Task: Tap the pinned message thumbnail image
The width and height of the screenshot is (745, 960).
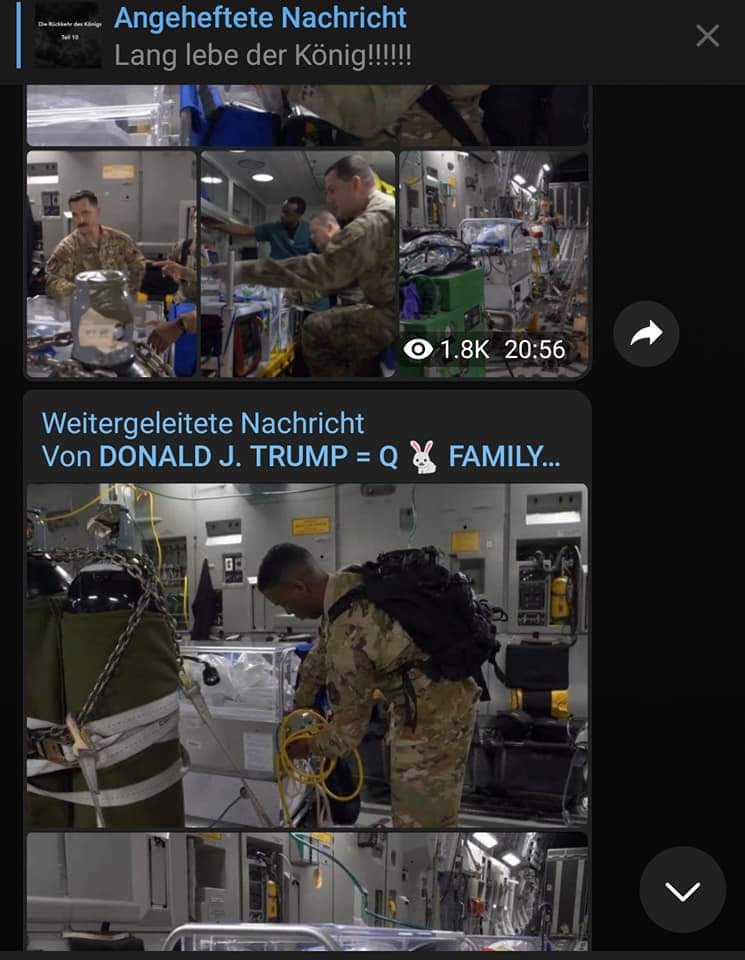Action: click(68, 36)
